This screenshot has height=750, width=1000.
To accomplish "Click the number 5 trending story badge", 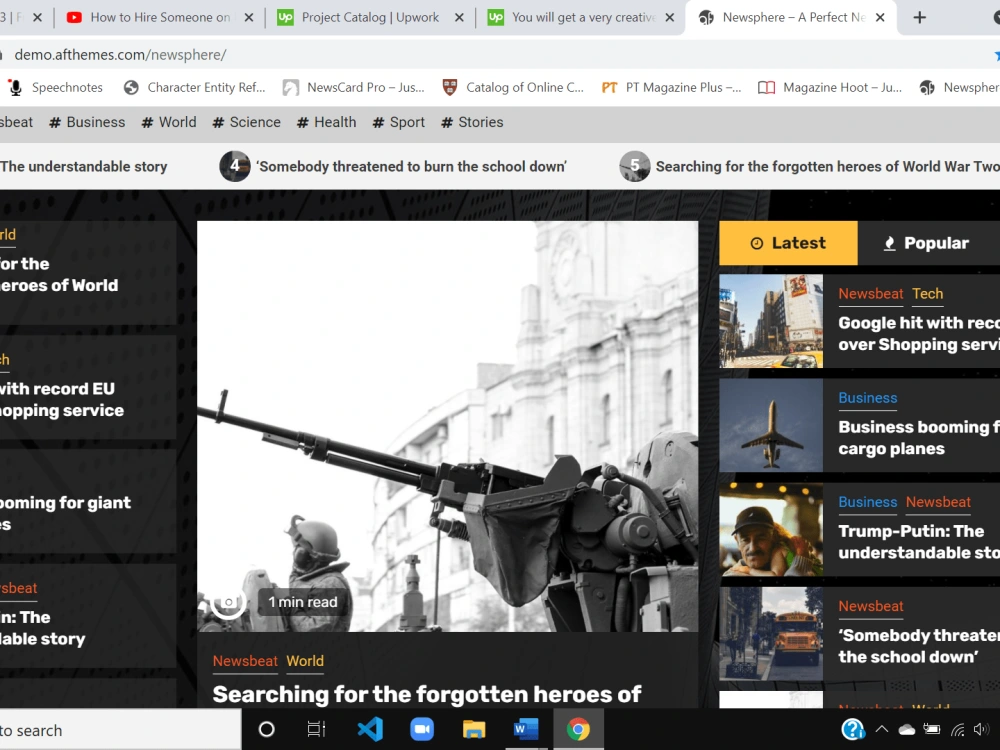I will tap(635, 166).
